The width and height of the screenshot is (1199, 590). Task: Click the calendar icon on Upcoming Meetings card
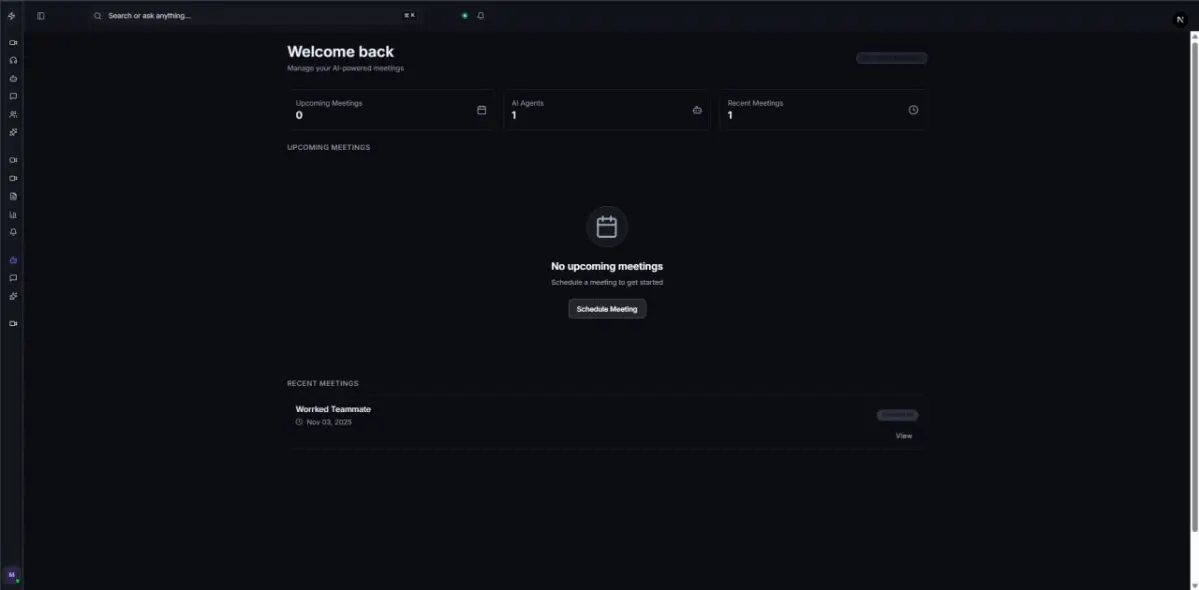(x=481, y=110)
